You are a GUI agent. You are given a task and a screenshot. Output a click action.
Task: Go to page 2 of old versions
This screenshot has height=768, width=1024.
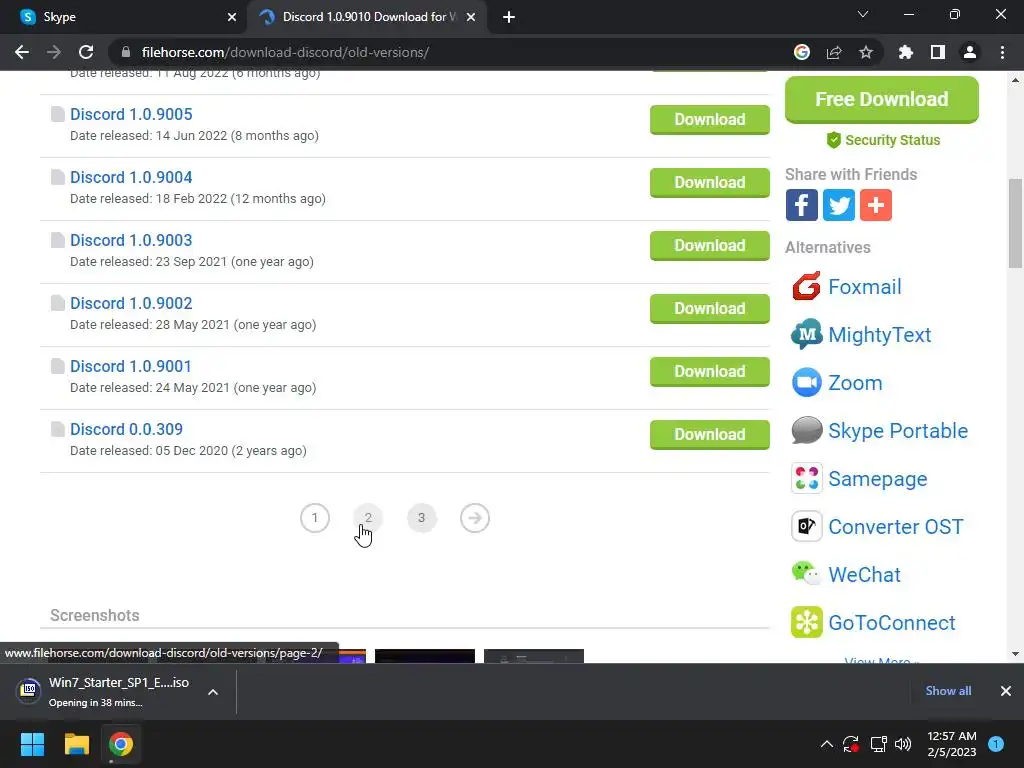tap(368, 518)
